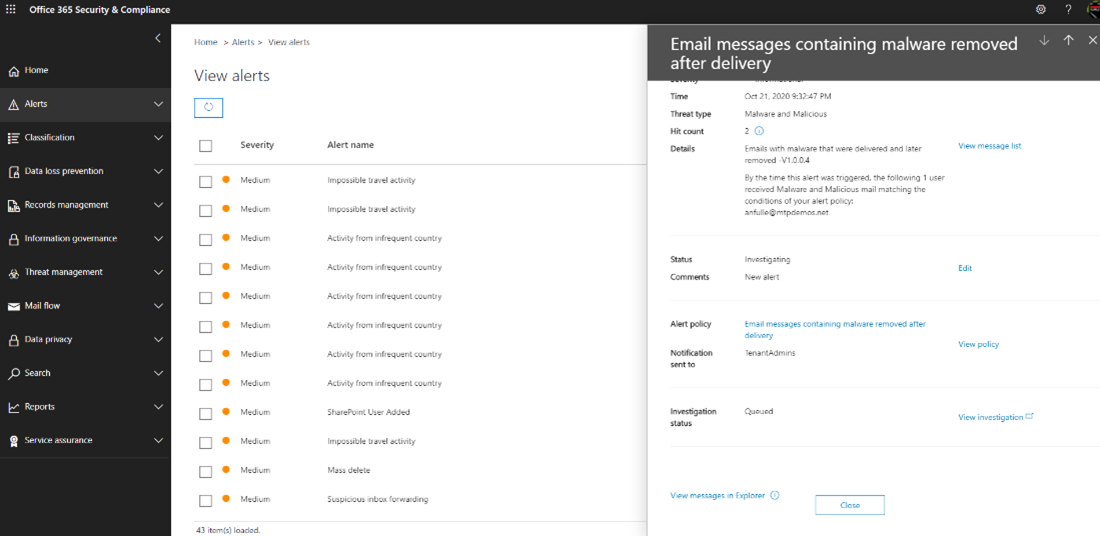Click the Mail flow envelope icon
1100x536 pixels.
tap(13, 307)
